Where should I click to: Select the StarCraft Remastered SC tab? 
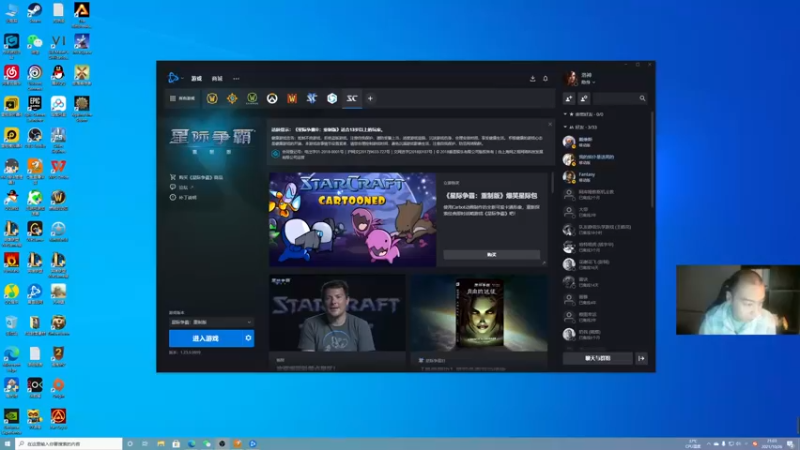coord(352,98)
